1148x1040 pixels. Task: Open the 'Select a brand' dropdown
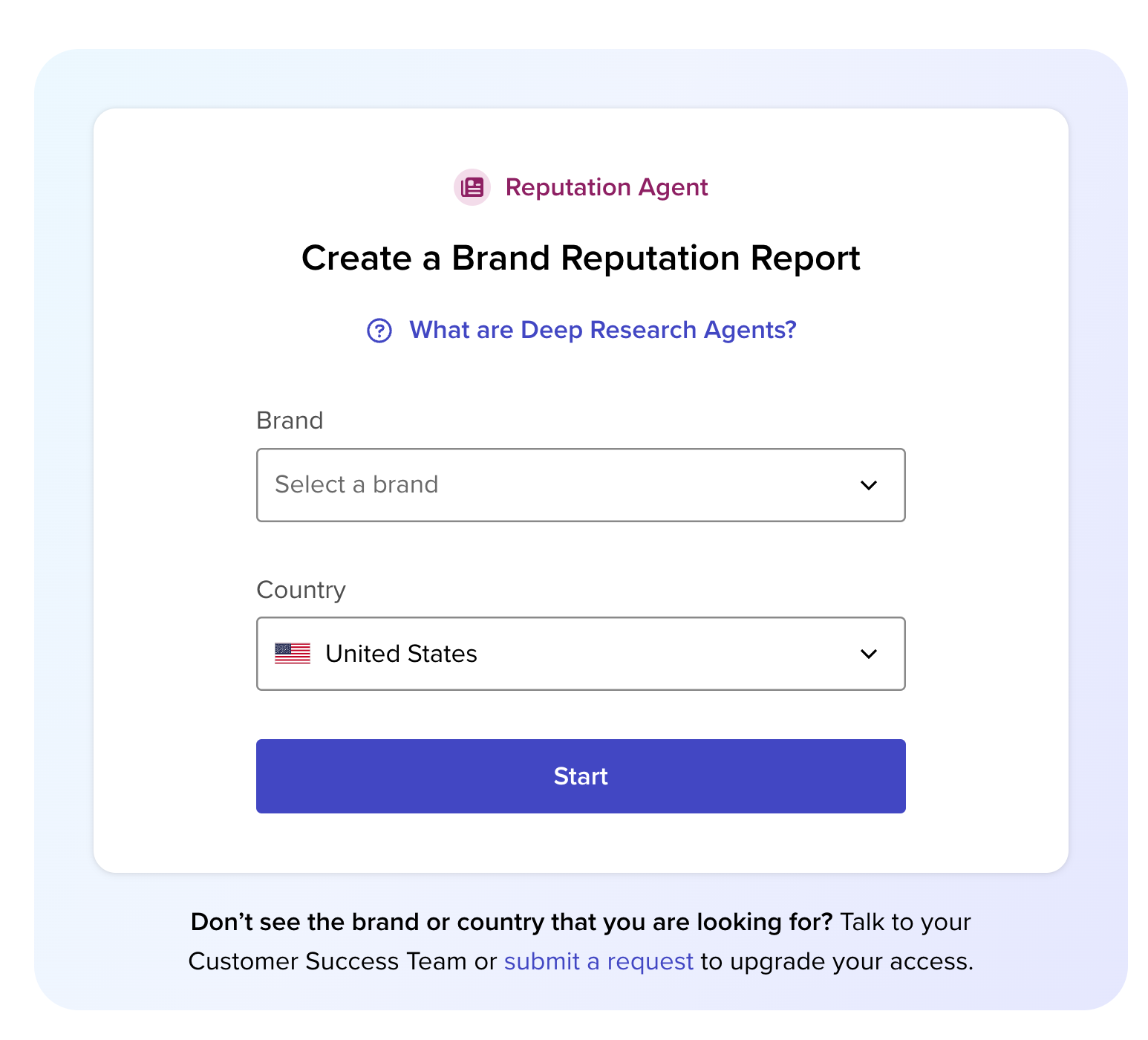tap(580, 485)
